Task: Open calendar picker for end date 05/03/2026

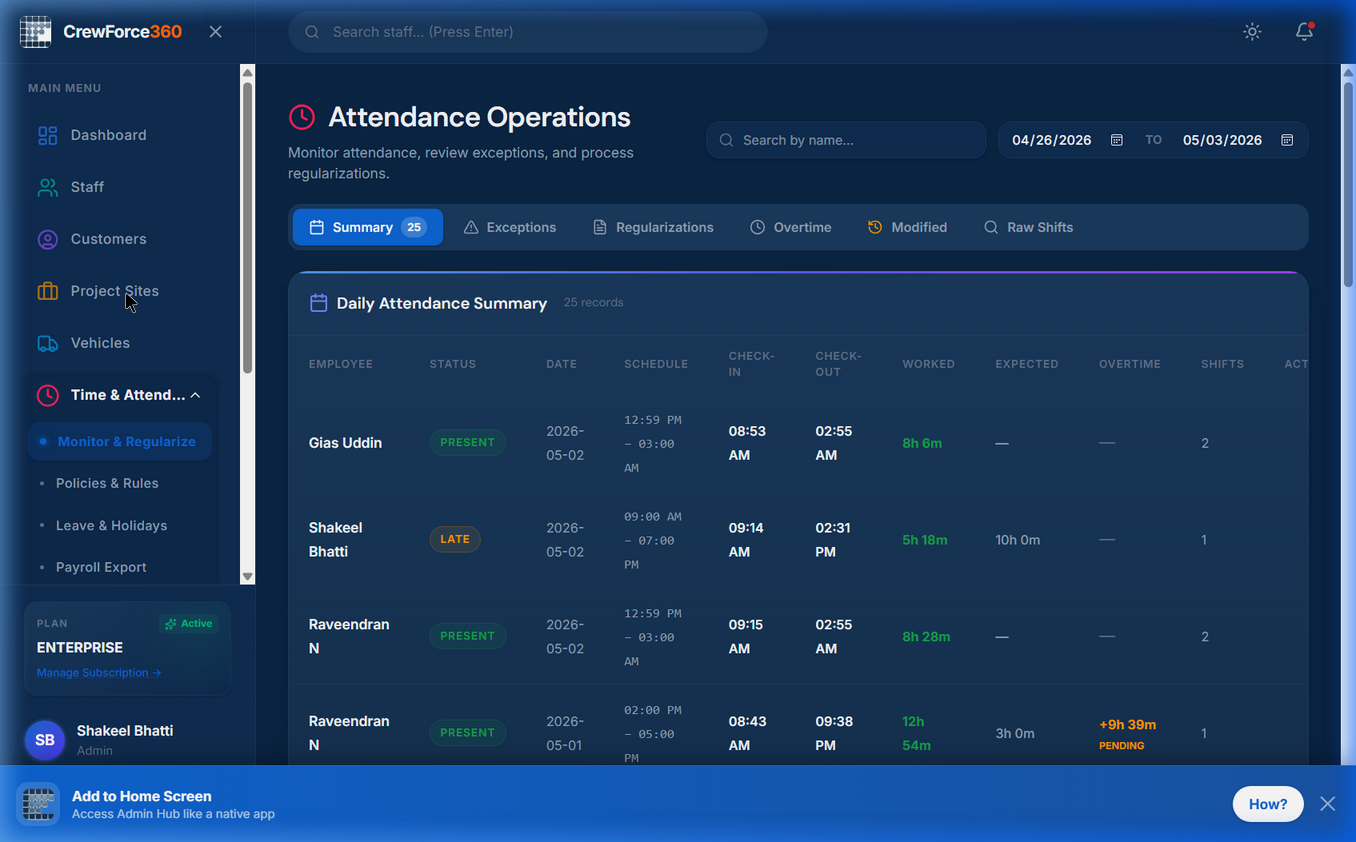Action: pos(1287,140)
